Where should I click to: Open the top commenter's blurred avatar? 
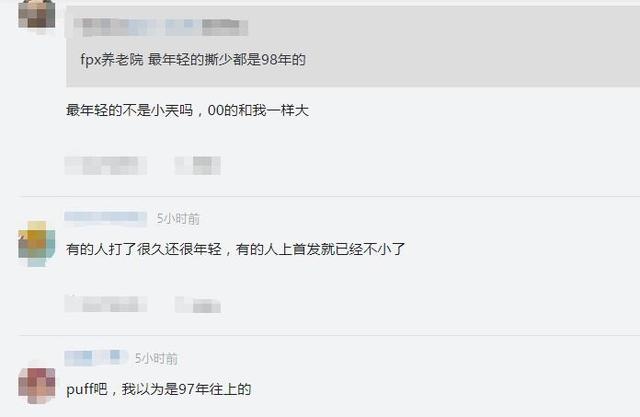[37, 14]
